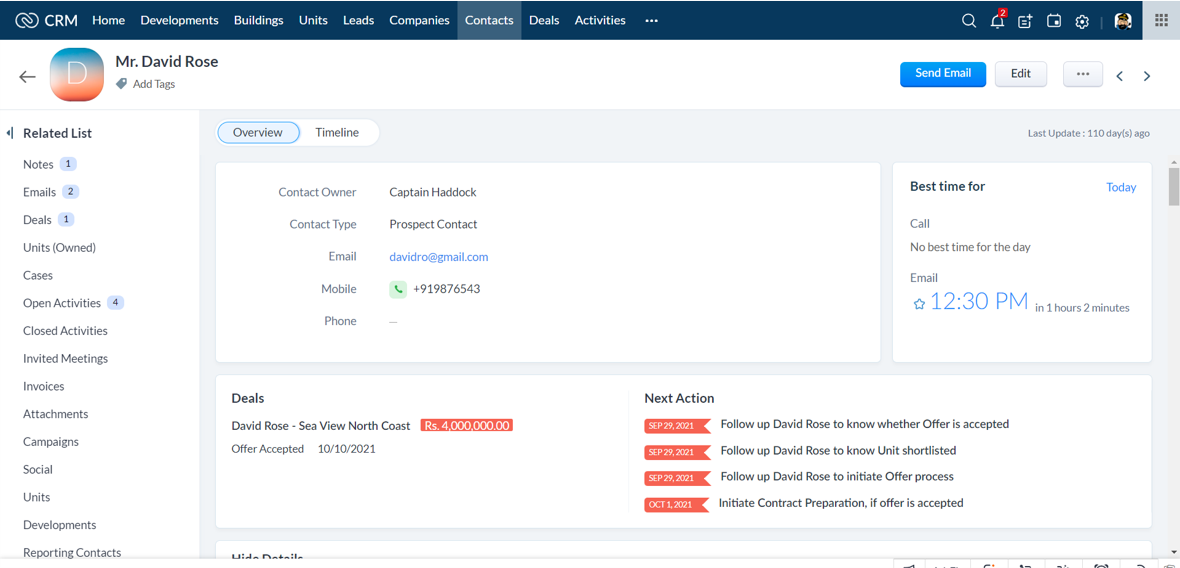Screen dimensions: 1180x568
Task: Switch to the Overview toggle
Action: (x=258, y=132)
